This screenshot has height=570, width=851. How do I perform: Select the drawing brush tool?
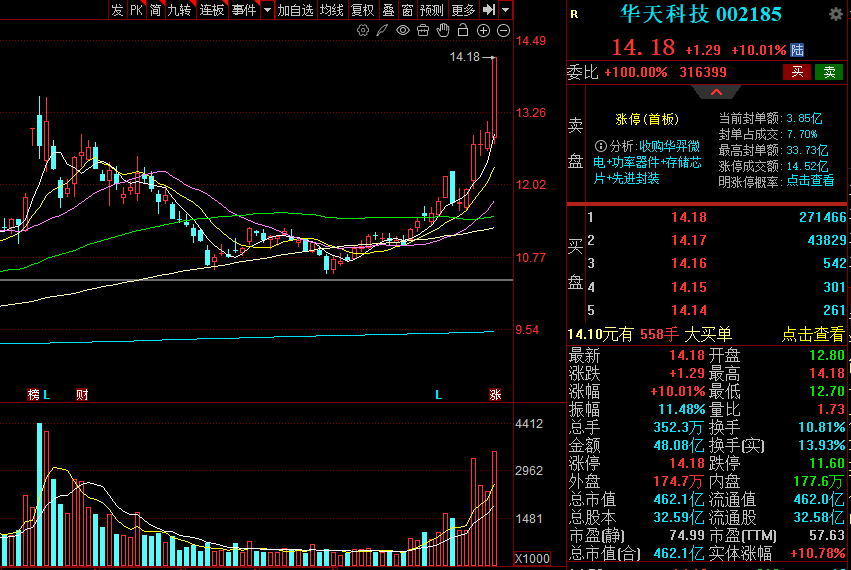[x=383, y=31]
